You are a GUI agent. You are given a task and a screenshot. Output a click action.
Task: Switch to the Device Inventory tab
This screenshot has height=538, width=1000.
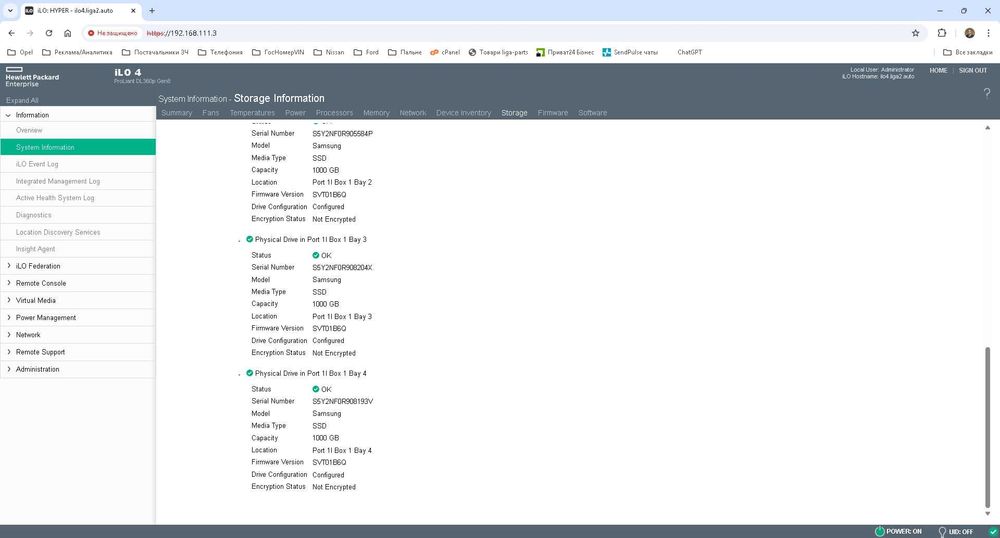pyautogui.click(x=464, y=113)
